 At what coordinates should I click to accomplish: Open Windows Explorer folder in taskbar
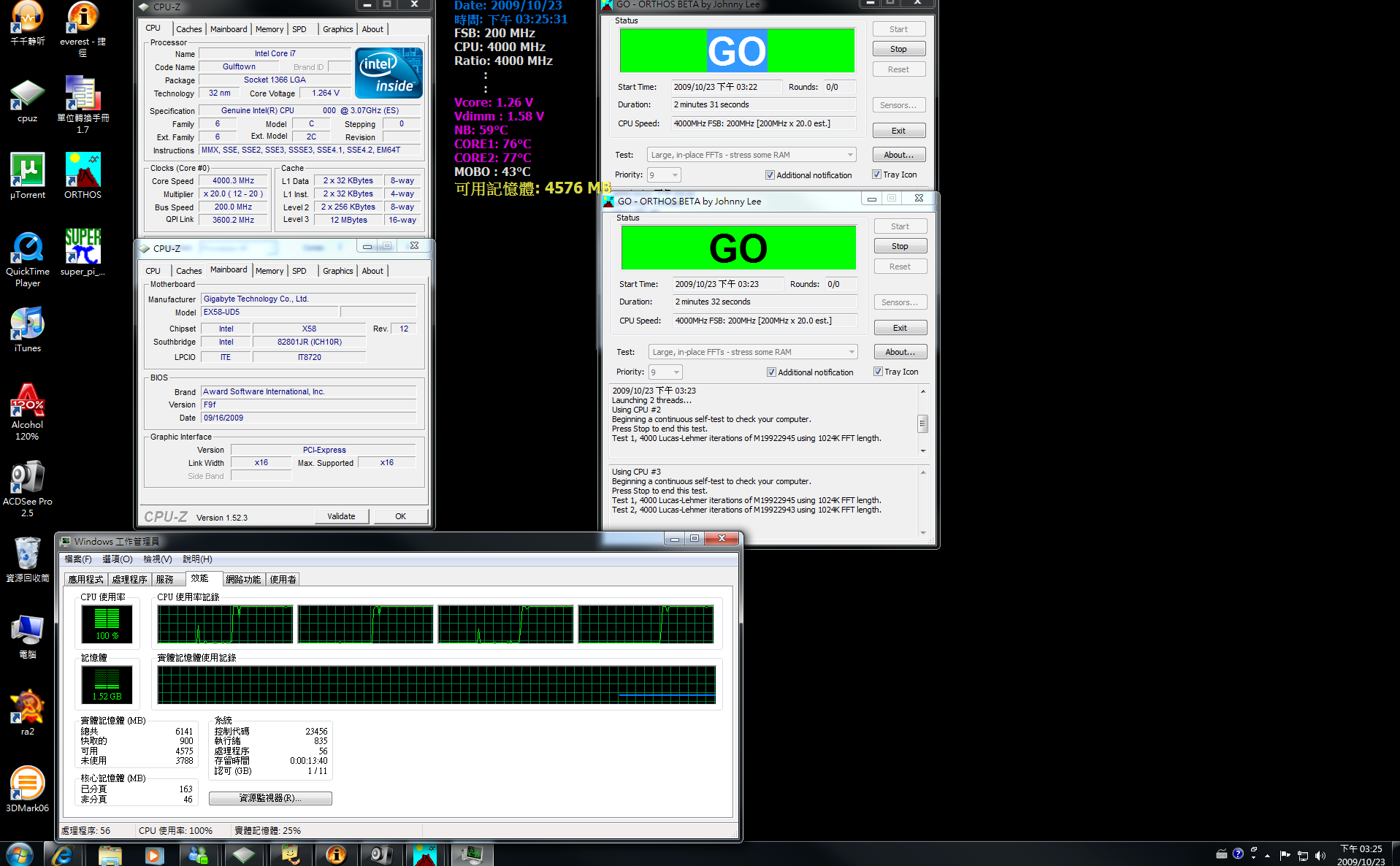[110, 854]
